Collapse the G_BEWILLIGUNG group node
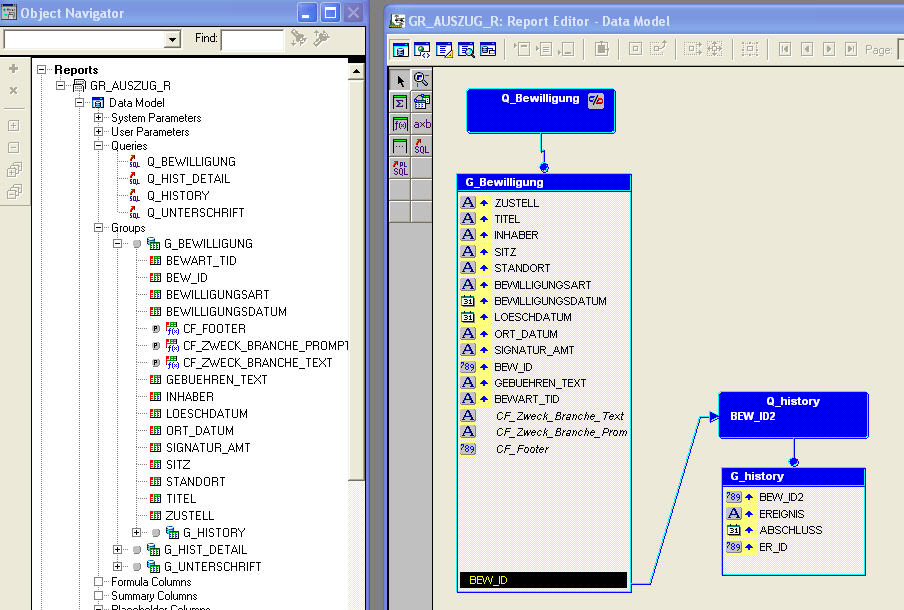 pyautogui.click(x=118, y=244)
